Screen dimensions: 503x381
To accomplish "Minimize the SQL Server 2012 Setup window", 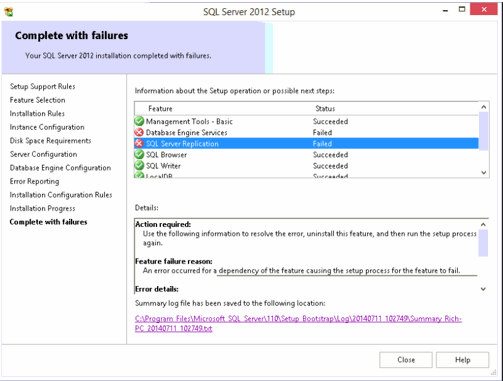I will 445,10.
